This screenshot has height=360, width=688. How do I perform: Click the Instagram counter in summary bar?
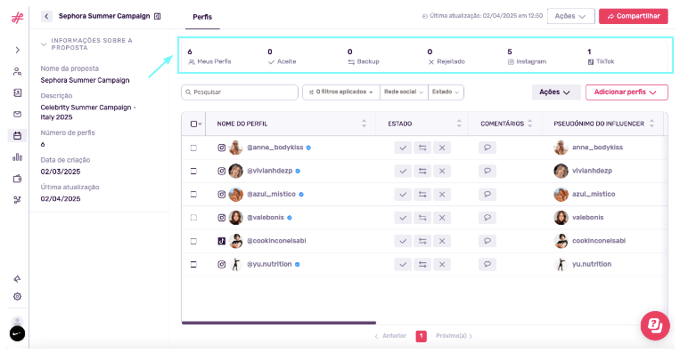coord(527,57)
